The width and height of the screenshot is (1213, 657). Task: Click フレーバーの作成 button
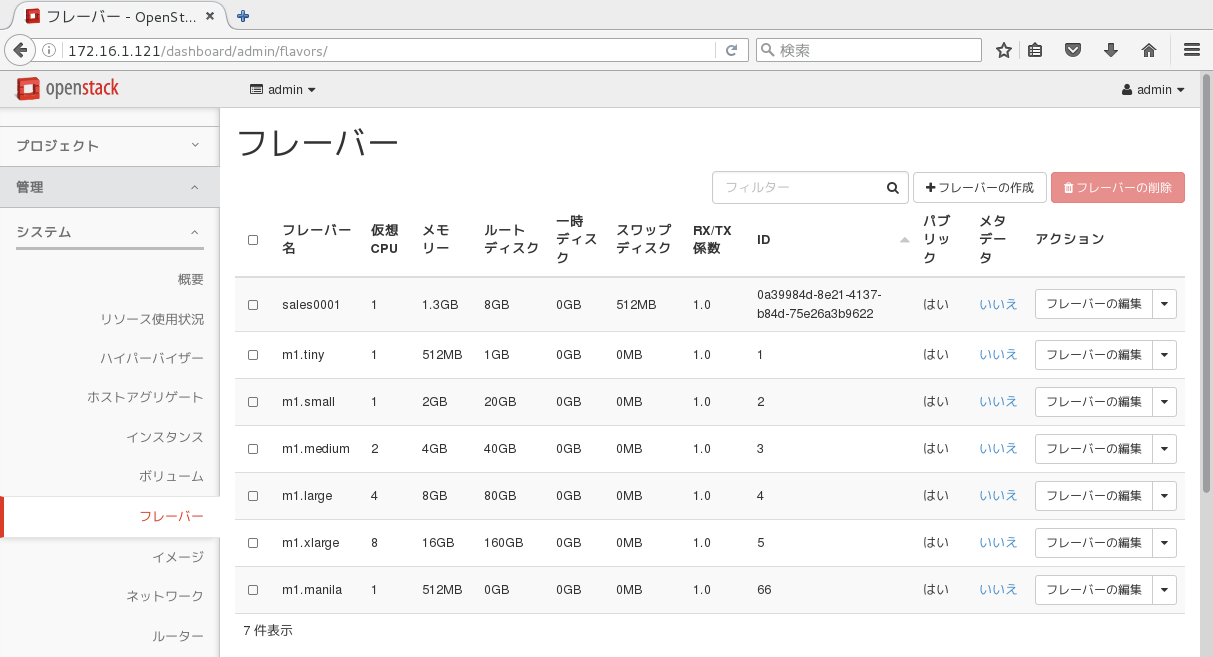[x=979, y=188]
